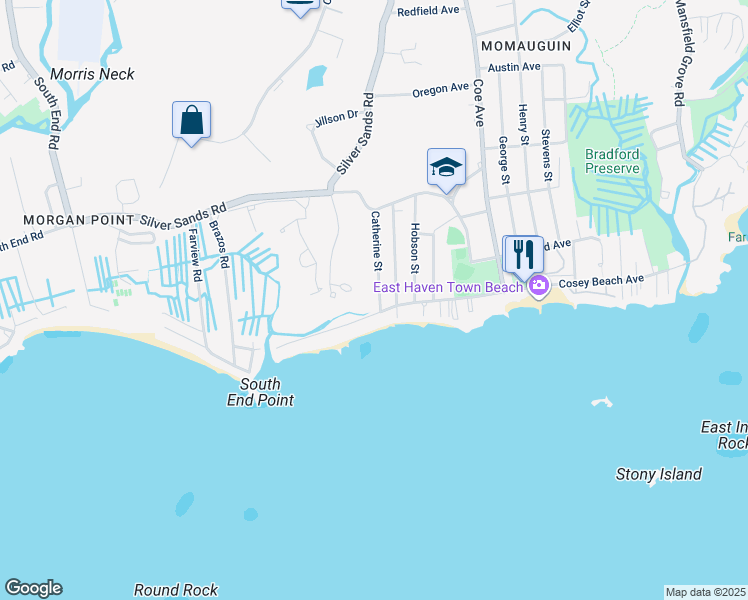The height and width of the screenshot is (600, 748).
Task: Click the Morris Neck place label
Action: coord(92,74)
